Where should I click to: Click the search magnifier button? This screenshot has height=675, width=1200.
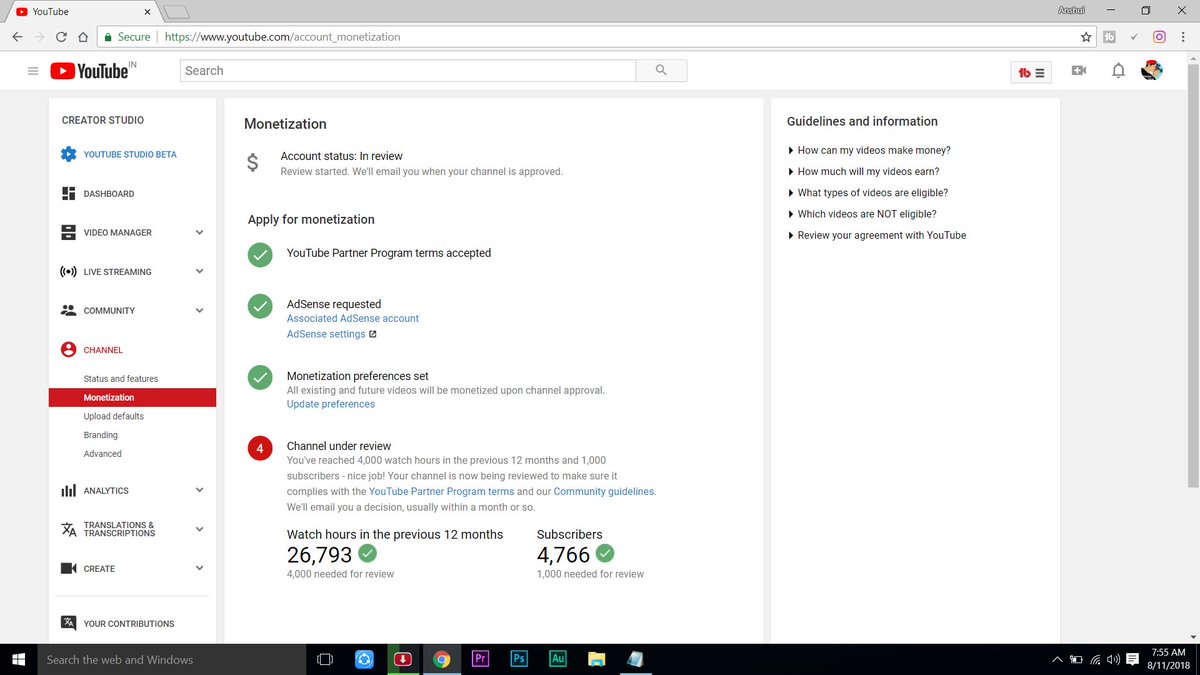[x=661, y=71]
